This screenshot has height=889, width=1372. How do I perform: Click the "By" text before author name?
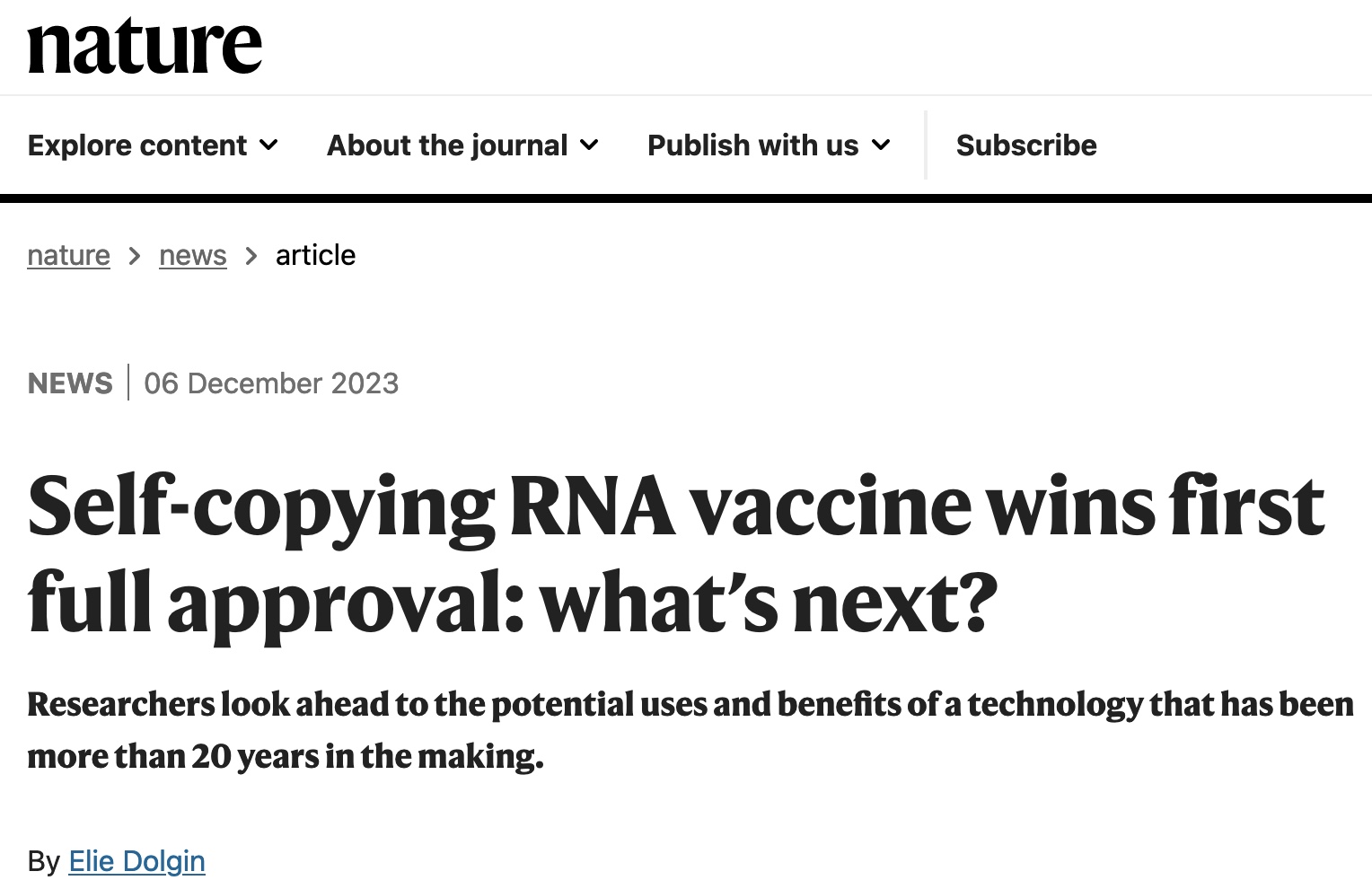43,860
